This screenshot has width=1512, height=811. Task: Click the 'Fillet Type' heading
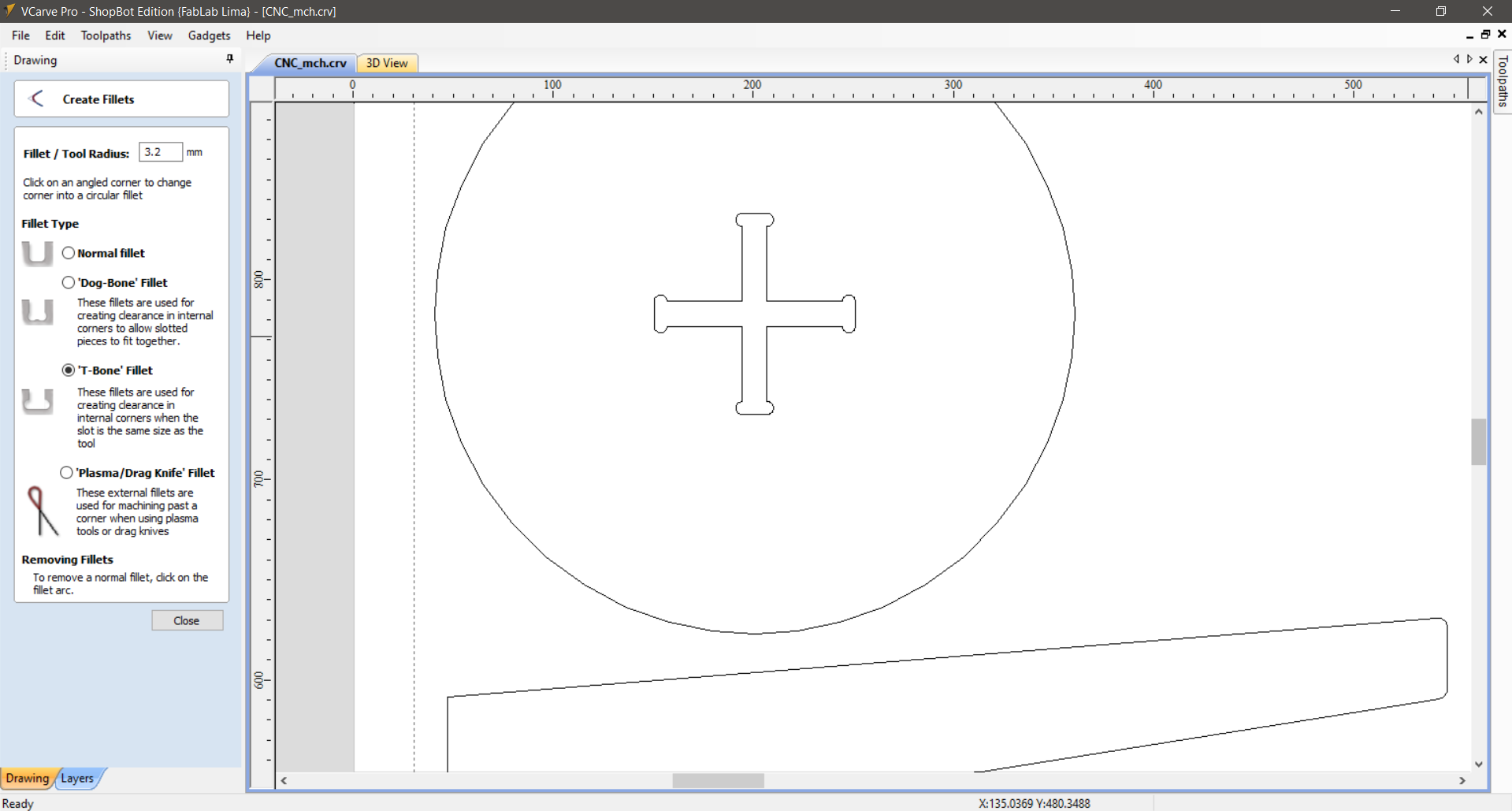tap(50, 224)
